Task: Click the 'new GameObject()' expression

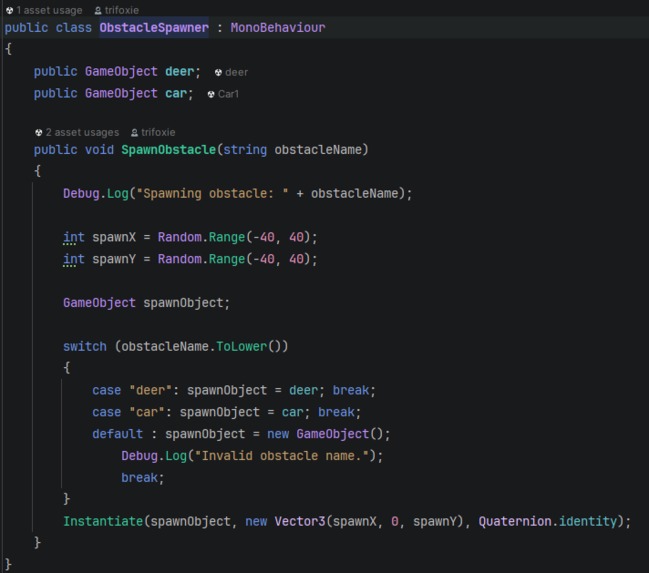Action: pos(325,434)
